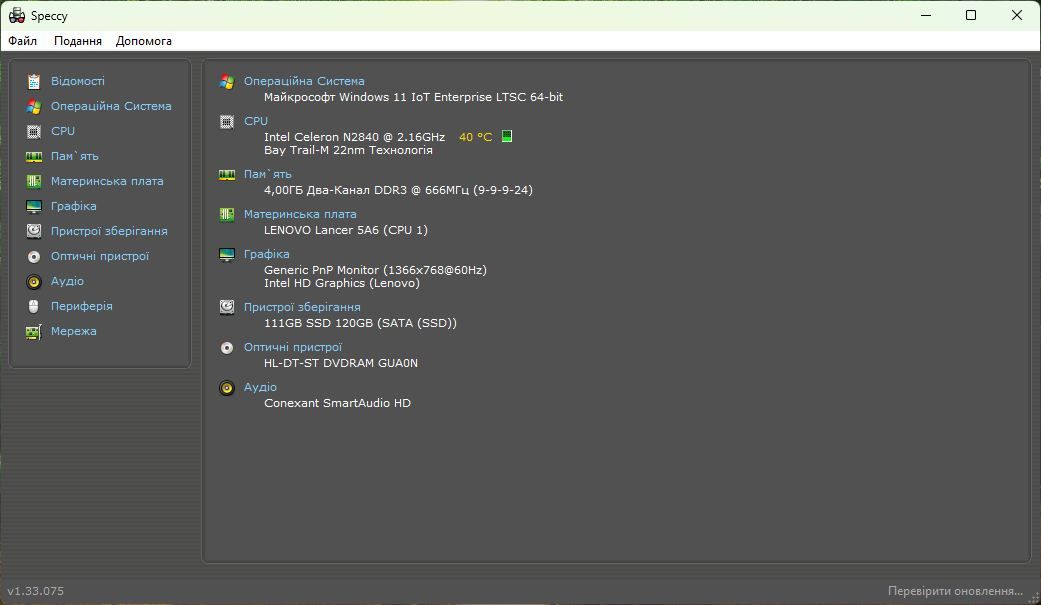Click the v1.33.075 version label
1041x605 pixels.
tap(36, 591)
